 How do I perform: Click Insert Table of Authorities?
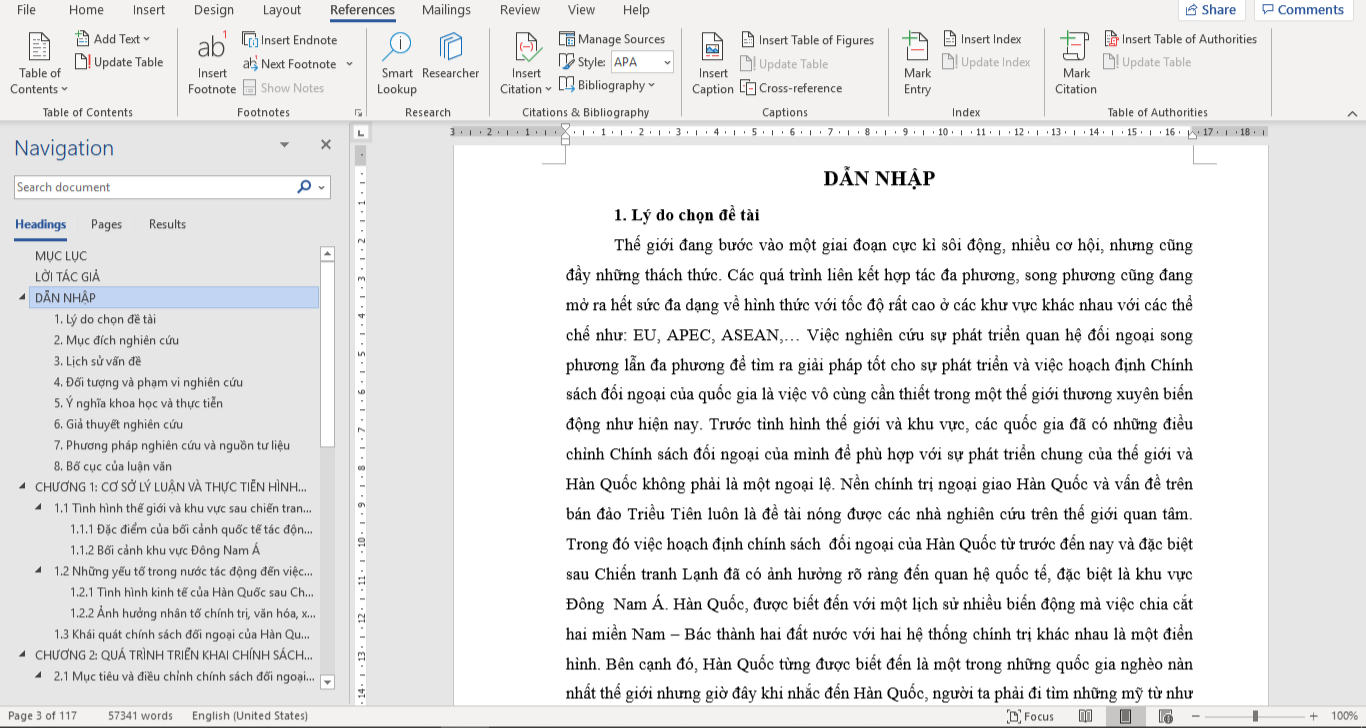click(1181, 39)
